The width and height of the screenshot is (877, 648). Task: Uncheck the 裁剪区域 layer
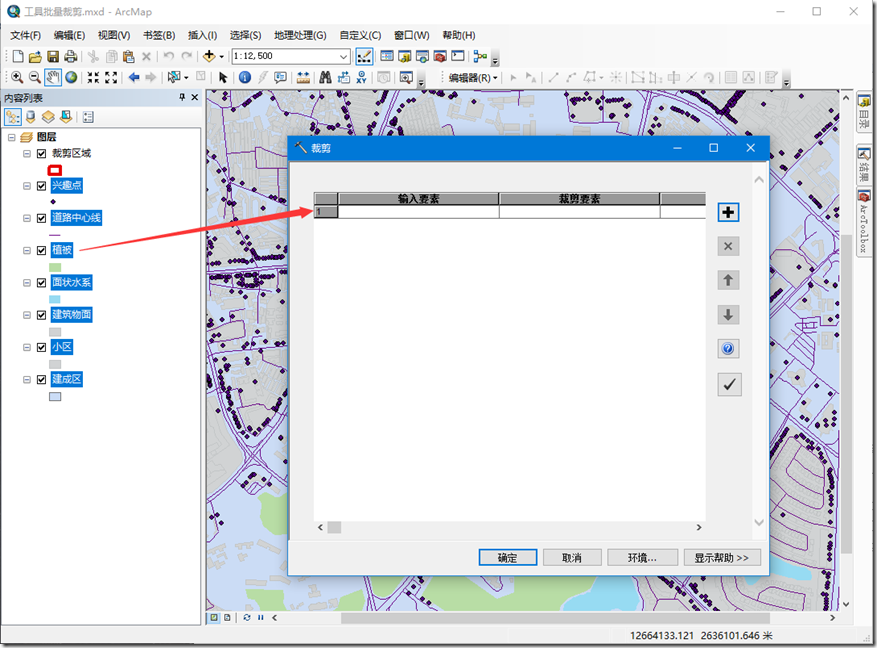coord(41,153)
